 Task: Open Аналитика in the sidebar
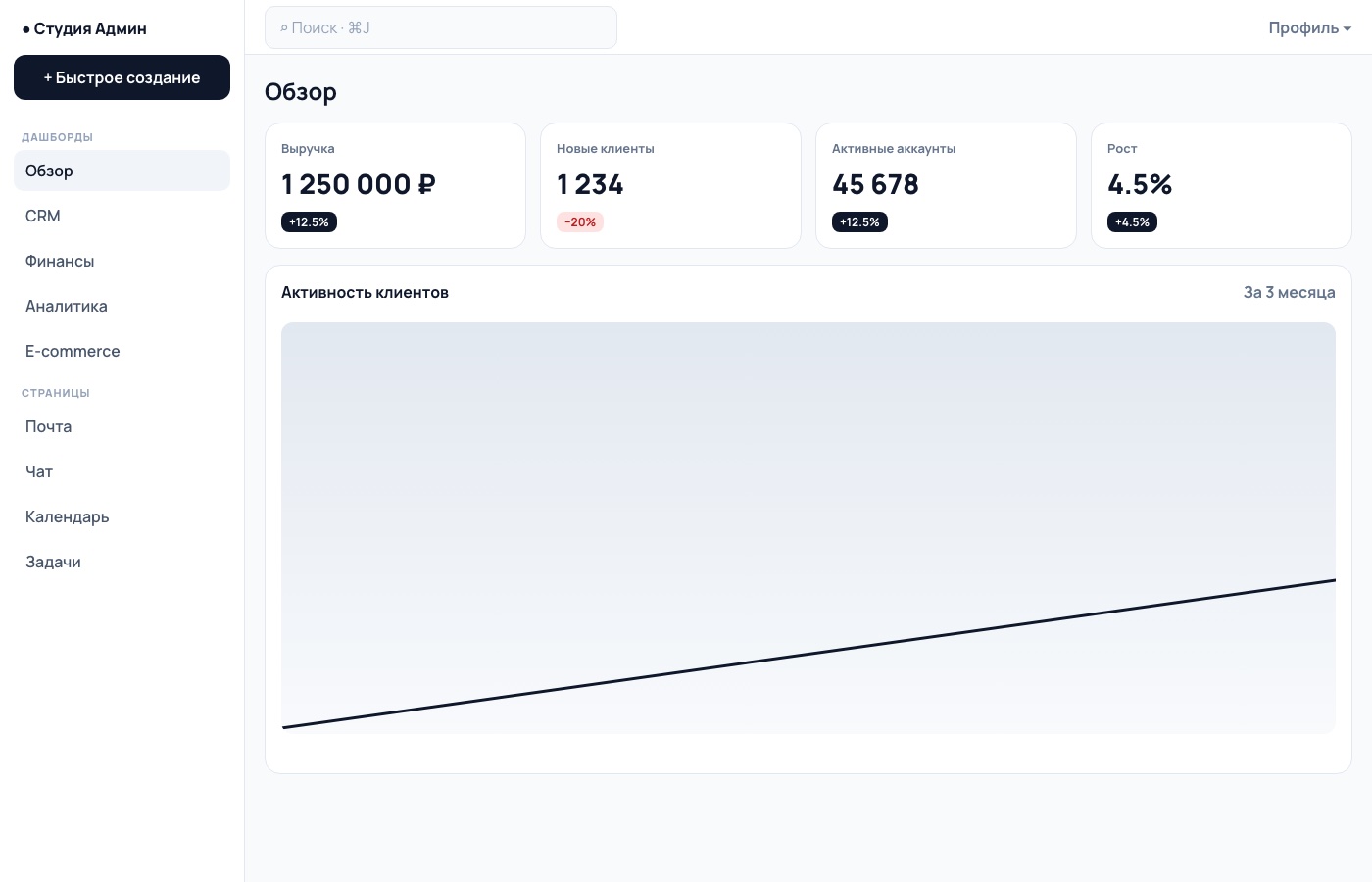122,306
